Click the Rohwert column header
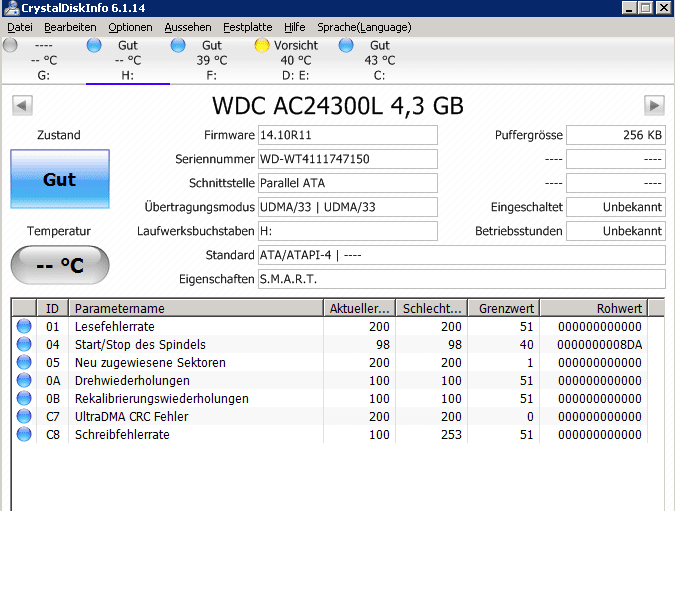This screenshot has height=608, width=680. [594, 308]
